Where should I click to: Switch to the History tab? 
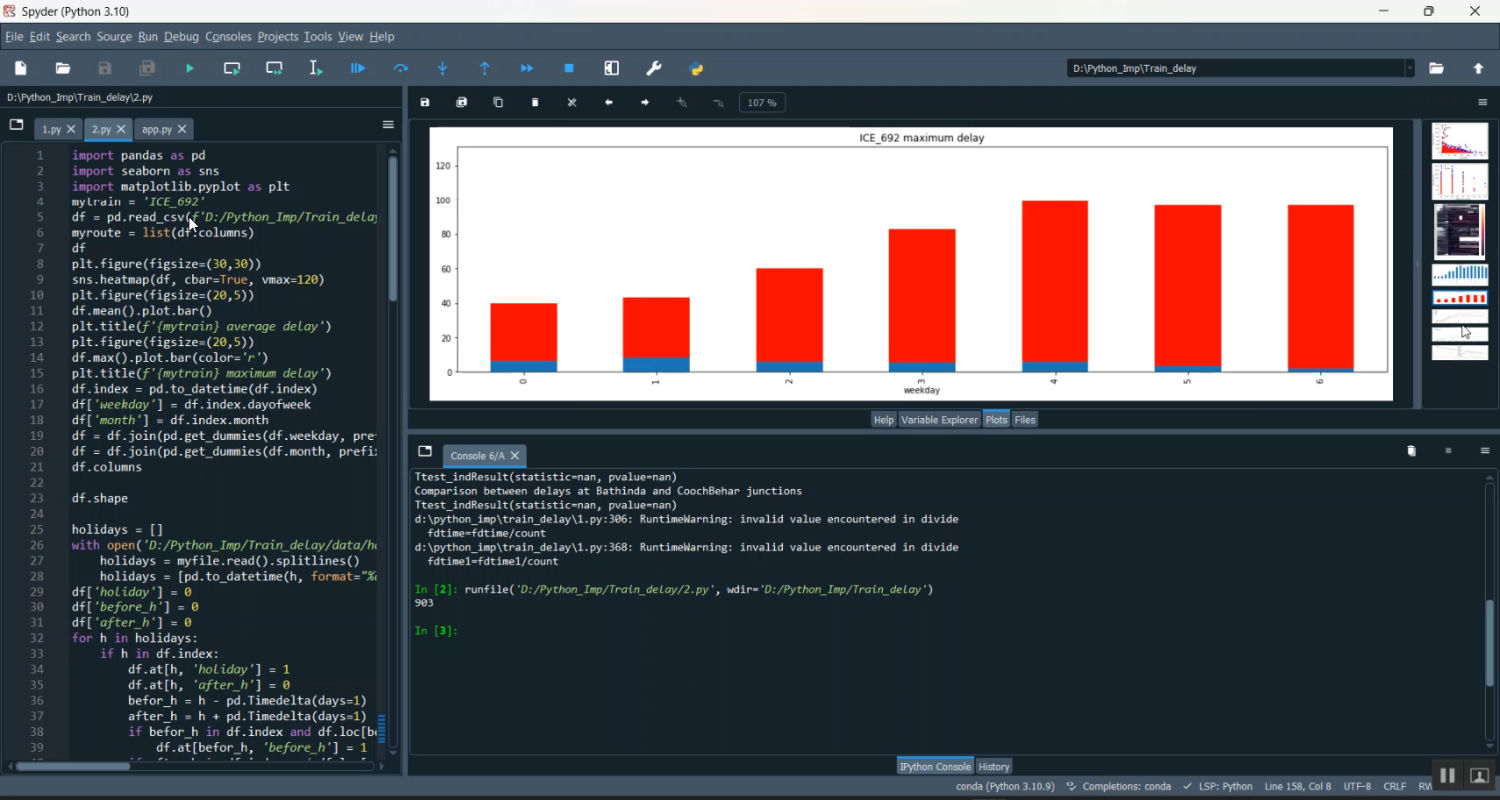pos(994,766)
